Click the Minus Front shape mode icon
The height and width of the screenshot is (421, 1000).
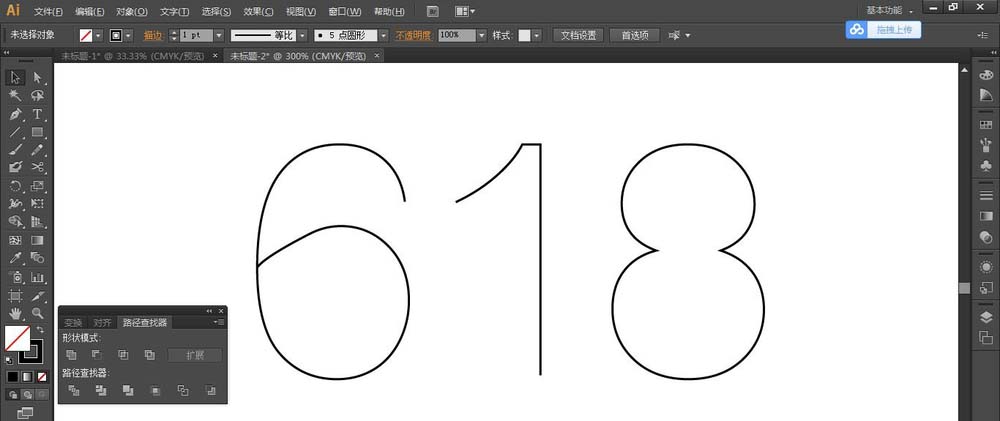pos(97,355)
